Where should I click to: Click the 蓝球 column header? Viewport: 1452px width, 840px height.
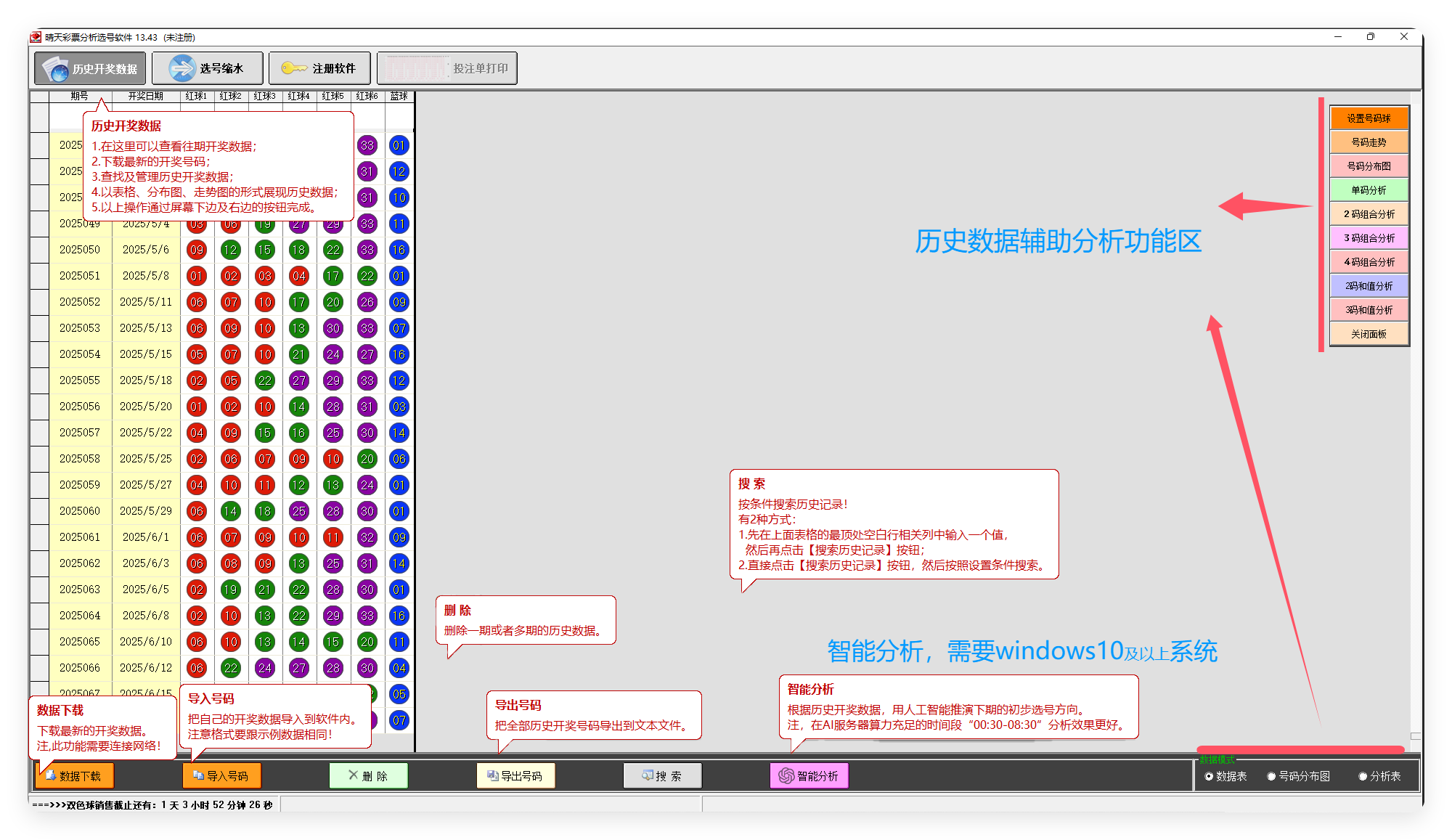click(399, 96)
